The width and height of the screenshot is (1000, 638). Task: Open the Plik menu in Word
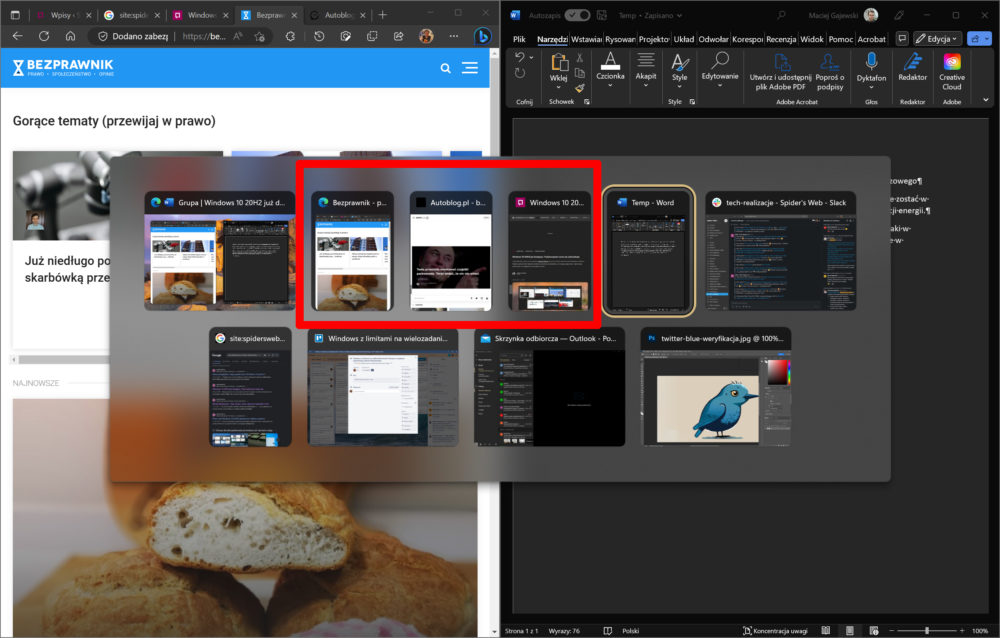tap(519, 39)
